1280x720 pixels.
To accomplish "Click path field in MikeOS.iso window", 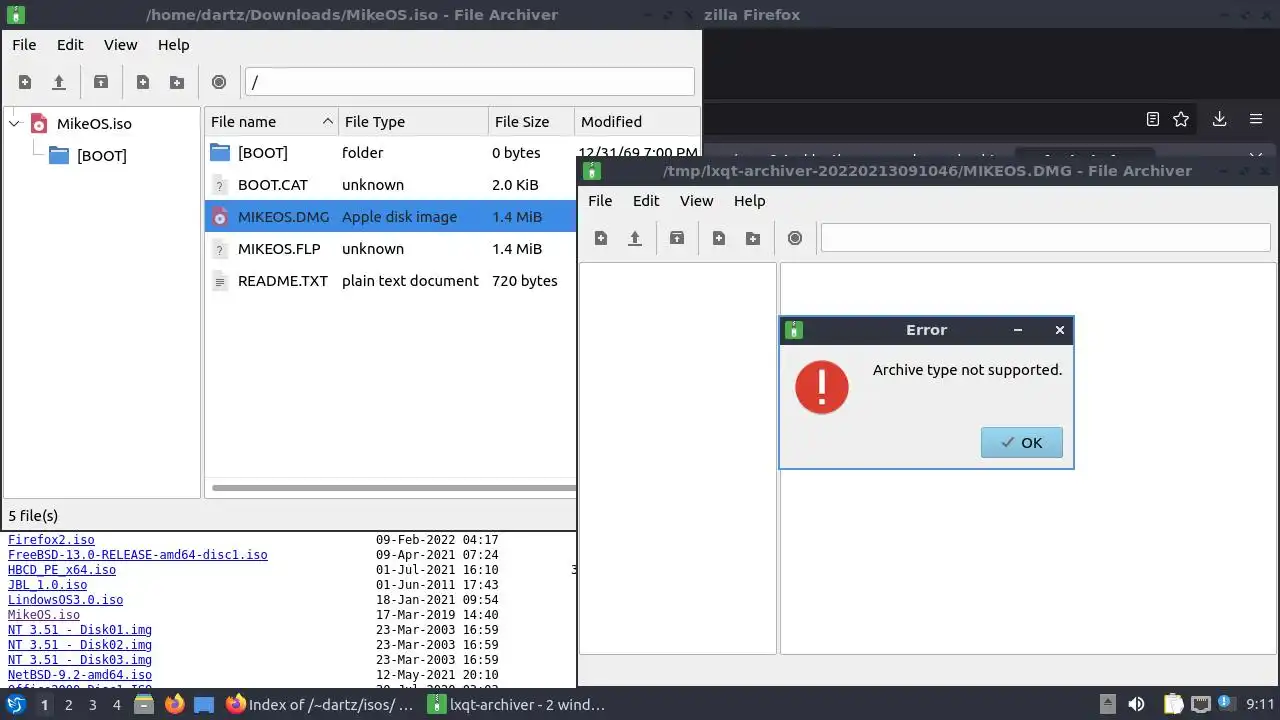I will click(x=469, y=82).
